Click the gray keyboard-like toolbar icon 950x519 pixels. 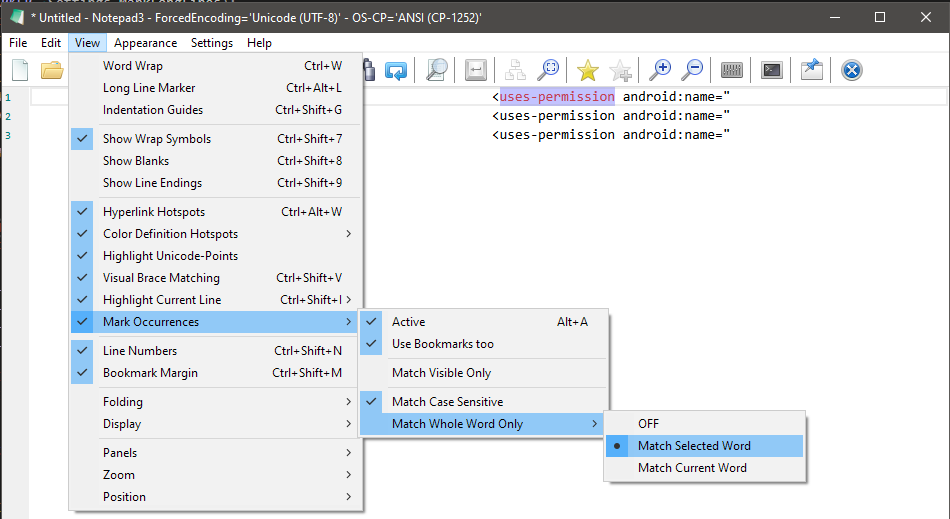(x=731, y=70)
